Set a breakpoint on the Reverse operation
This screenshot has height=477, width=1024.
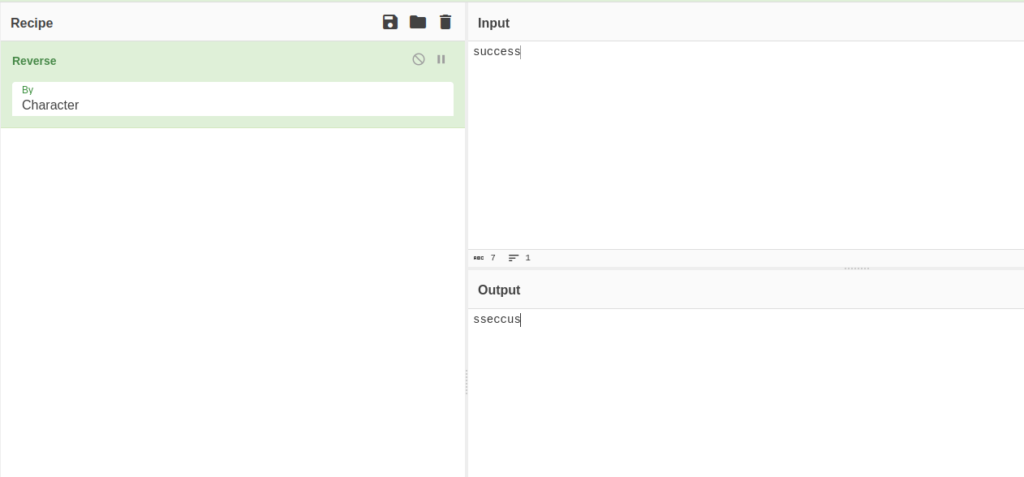(441, 59)
